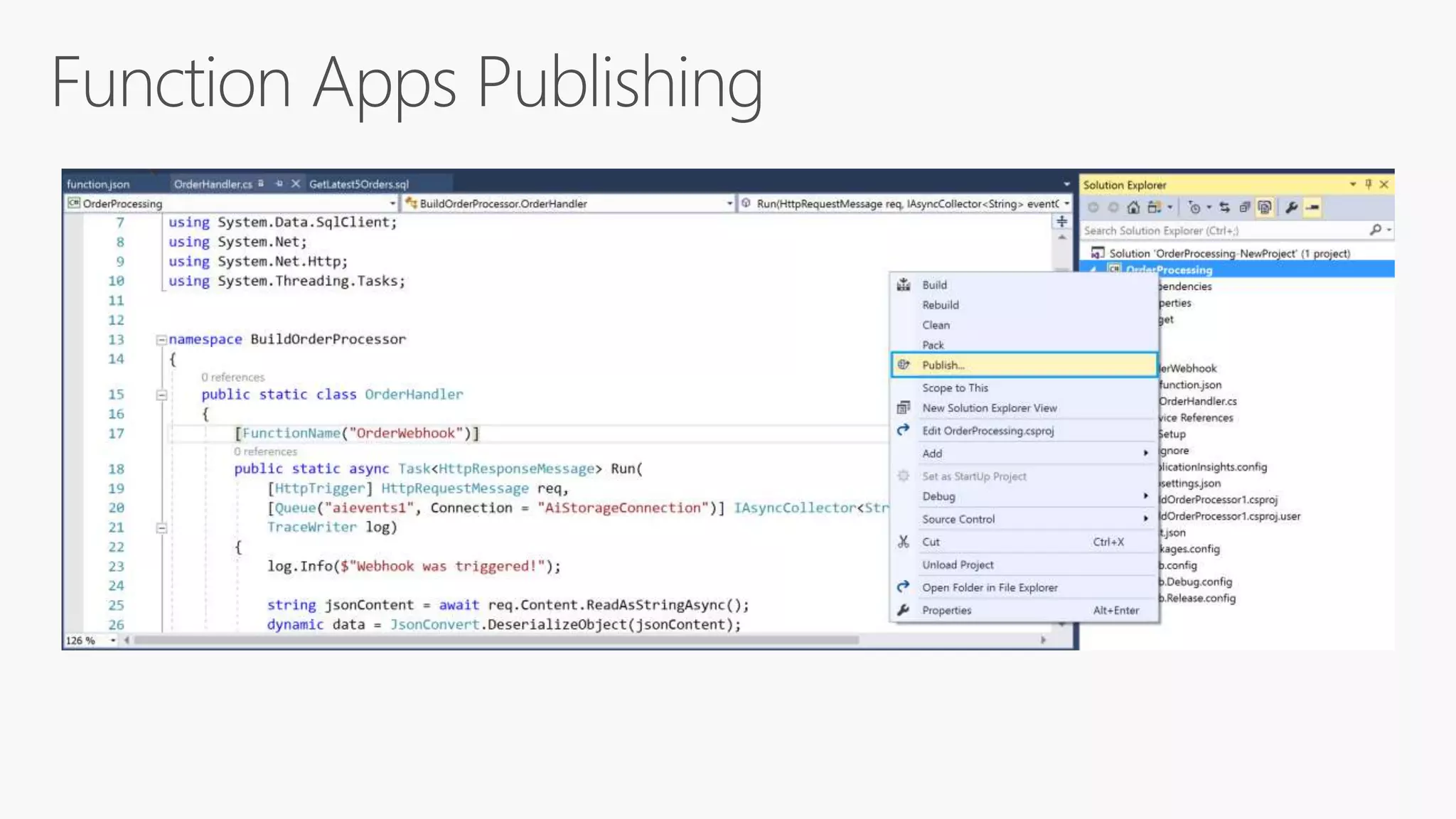Click Collapse All icon in Solution Explorer

pos(1244,208)
